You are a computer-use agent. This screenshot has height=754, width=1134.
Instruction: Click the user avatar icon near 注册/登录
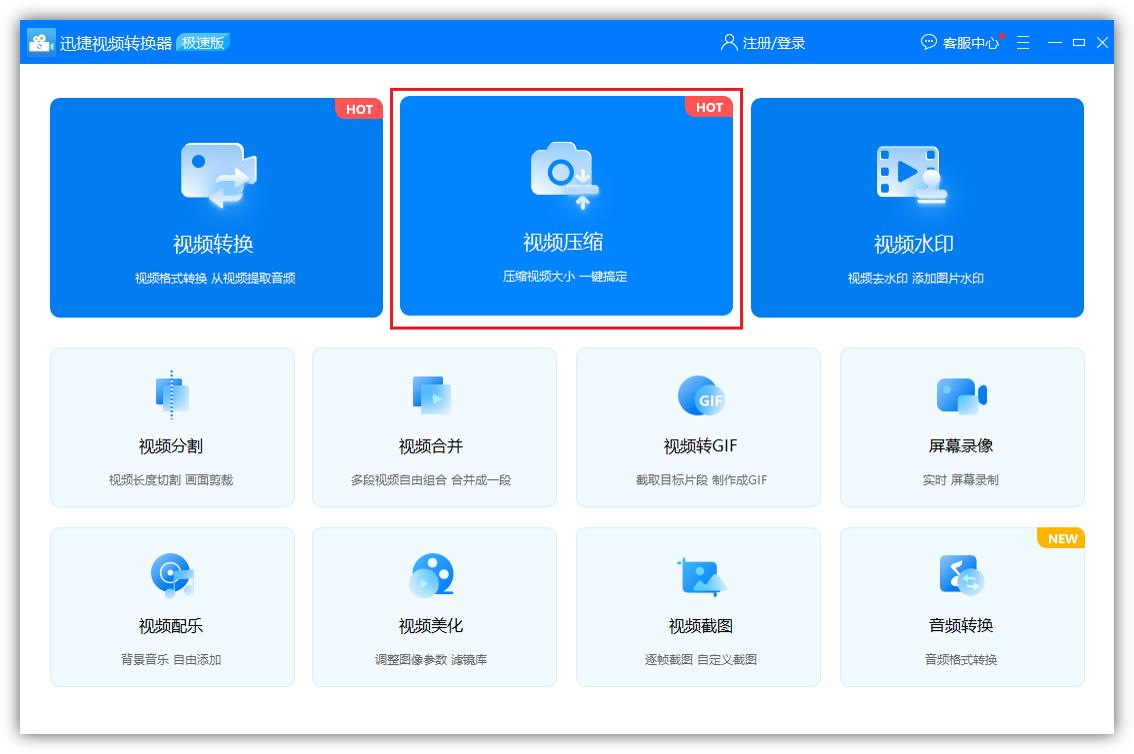coord(727,42)
